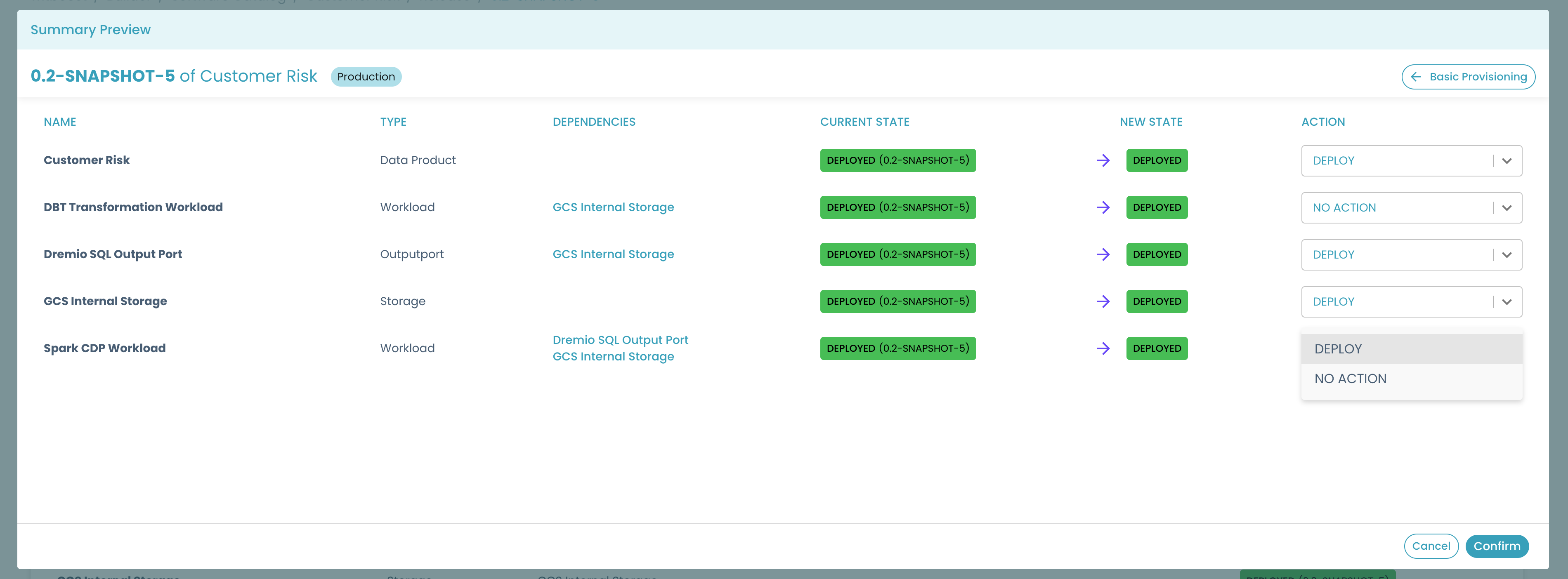The height and width of the screenshot is (579, 1568).
Task: Click the NAME column header
Action: [60, 122]
